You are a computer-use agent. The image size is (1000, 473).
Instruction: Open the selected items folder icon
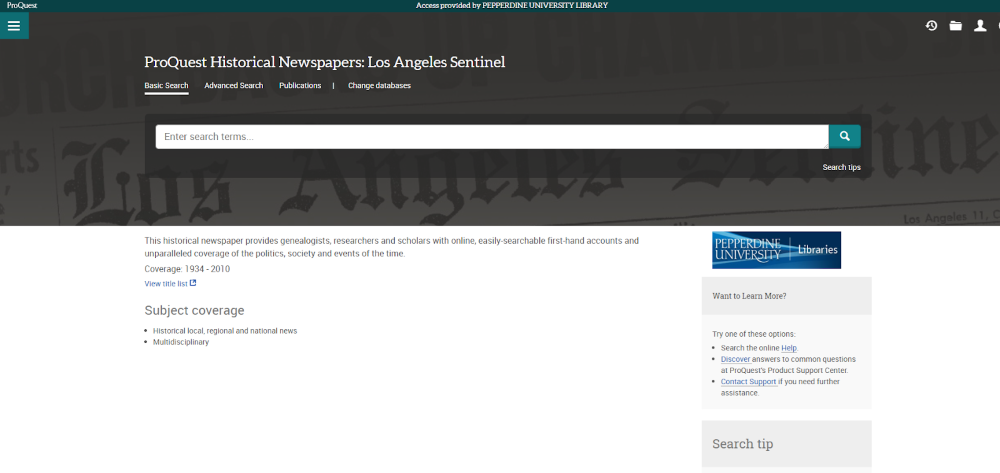click(x=955, y=25)
